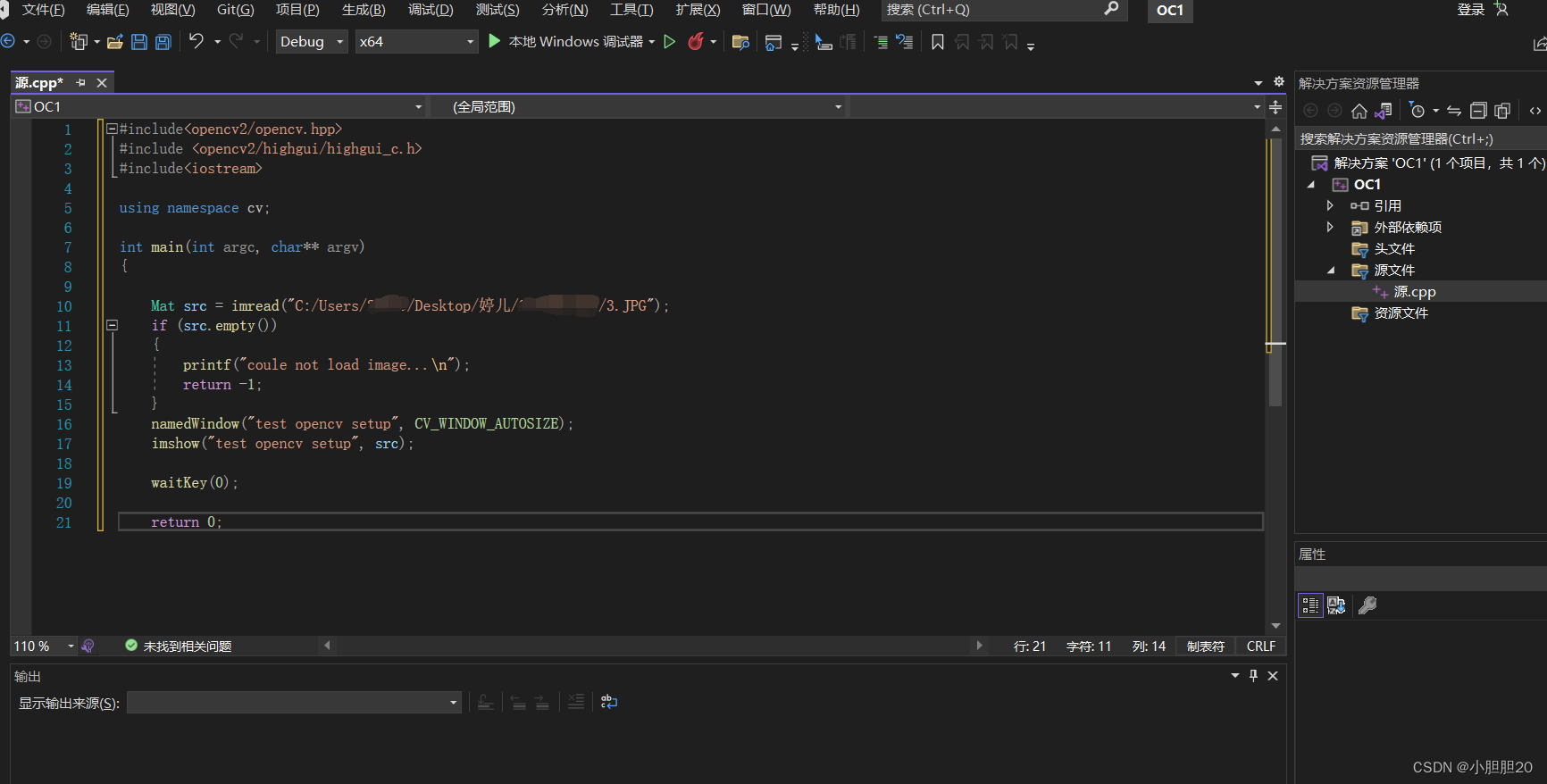Close the 源.cpp tab
Viewport: 1547px width, 784px height.
tap(102, 83)
